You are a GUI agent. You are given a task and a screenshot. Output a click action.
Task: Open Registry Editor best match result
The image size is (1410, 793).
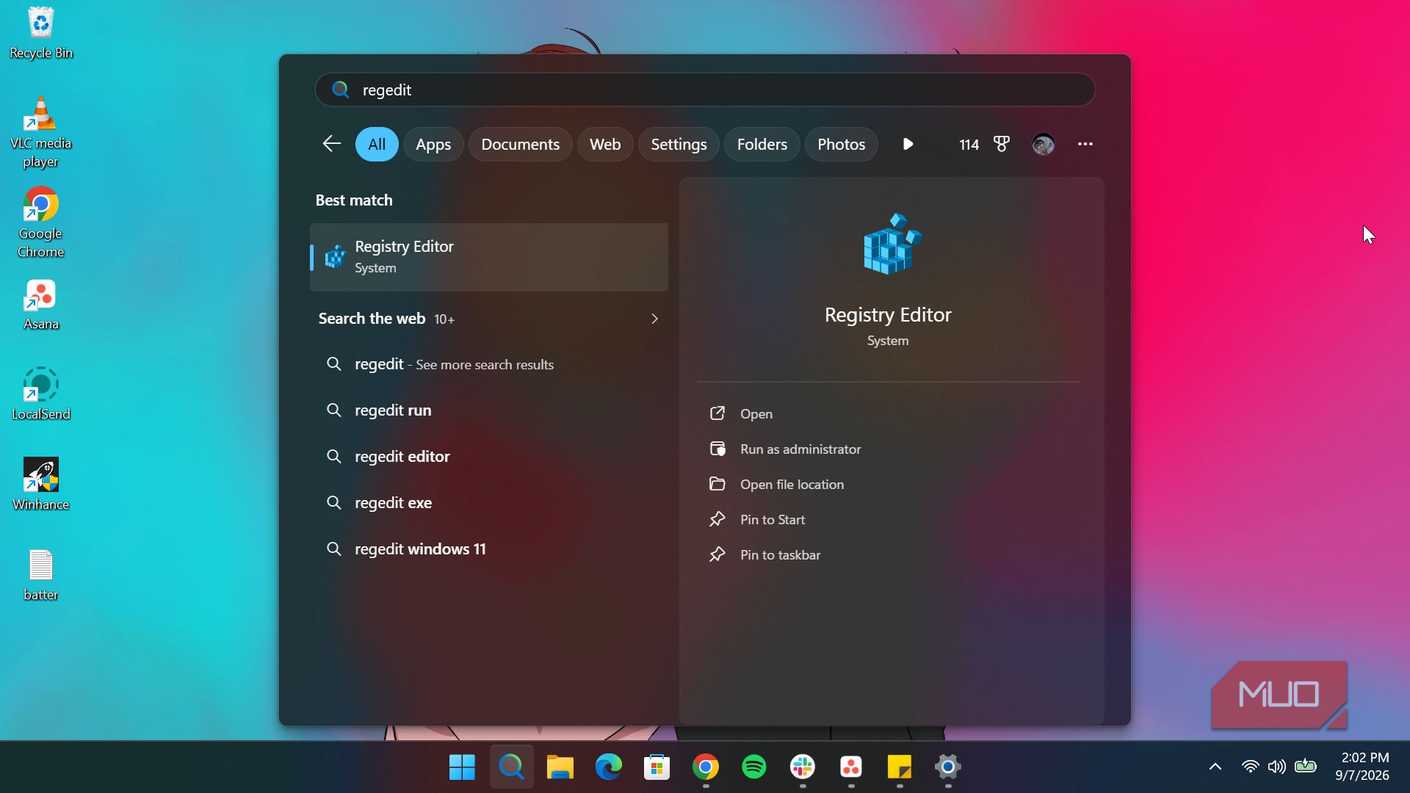pos(489,257)
